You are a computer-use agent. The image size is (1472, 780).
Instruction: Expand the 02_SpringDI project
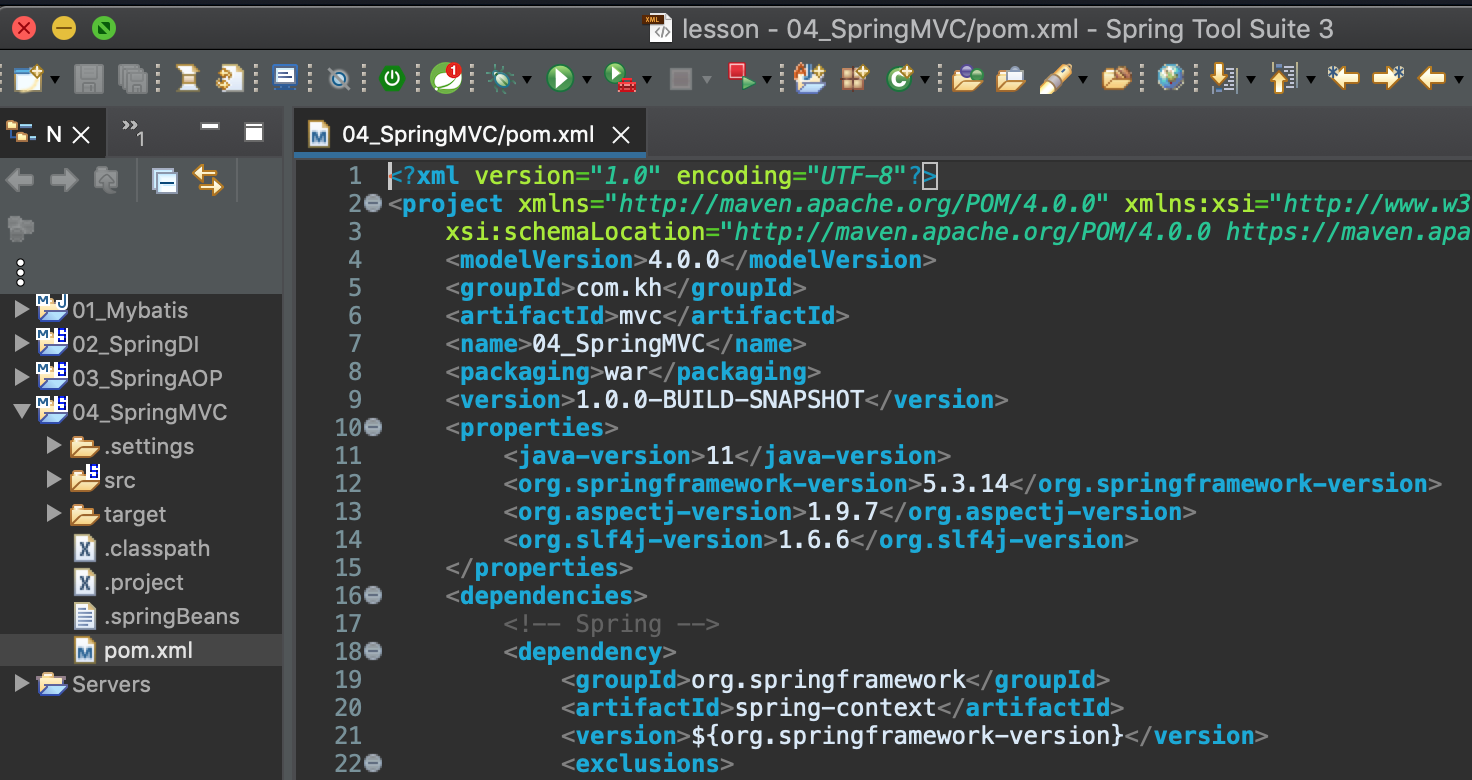pyautogui.click(x=22, y=345)
